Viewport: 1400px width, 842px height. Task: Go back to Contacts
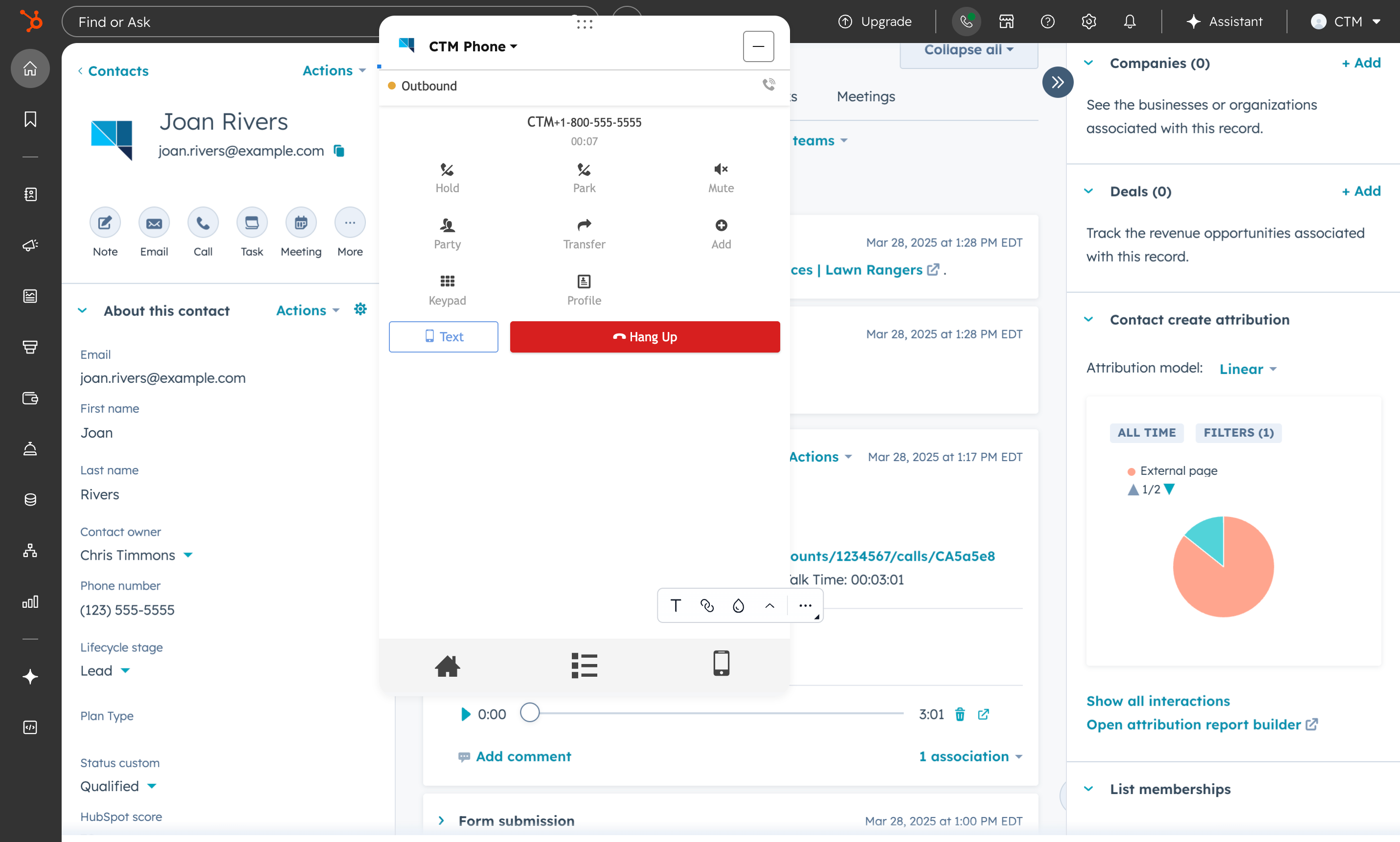pos(113,71)
